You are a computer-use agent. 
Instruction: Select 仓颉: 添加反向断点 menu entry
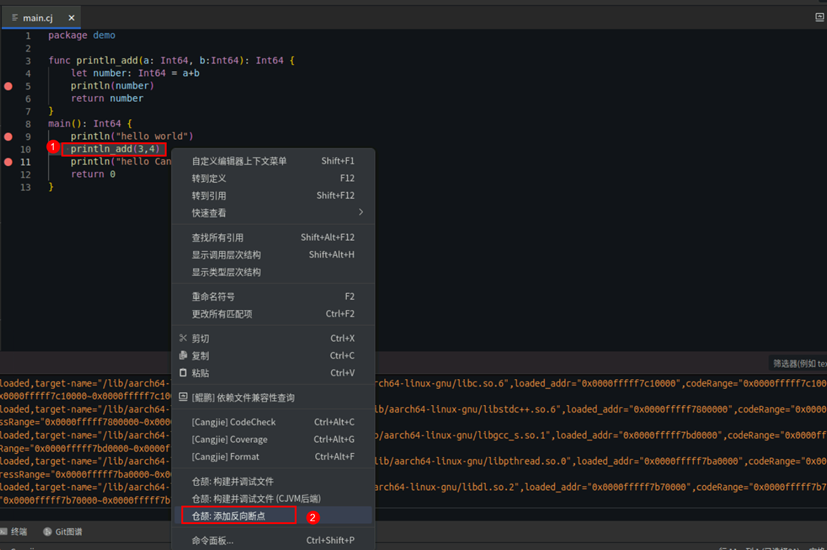[x=273, y=516]
